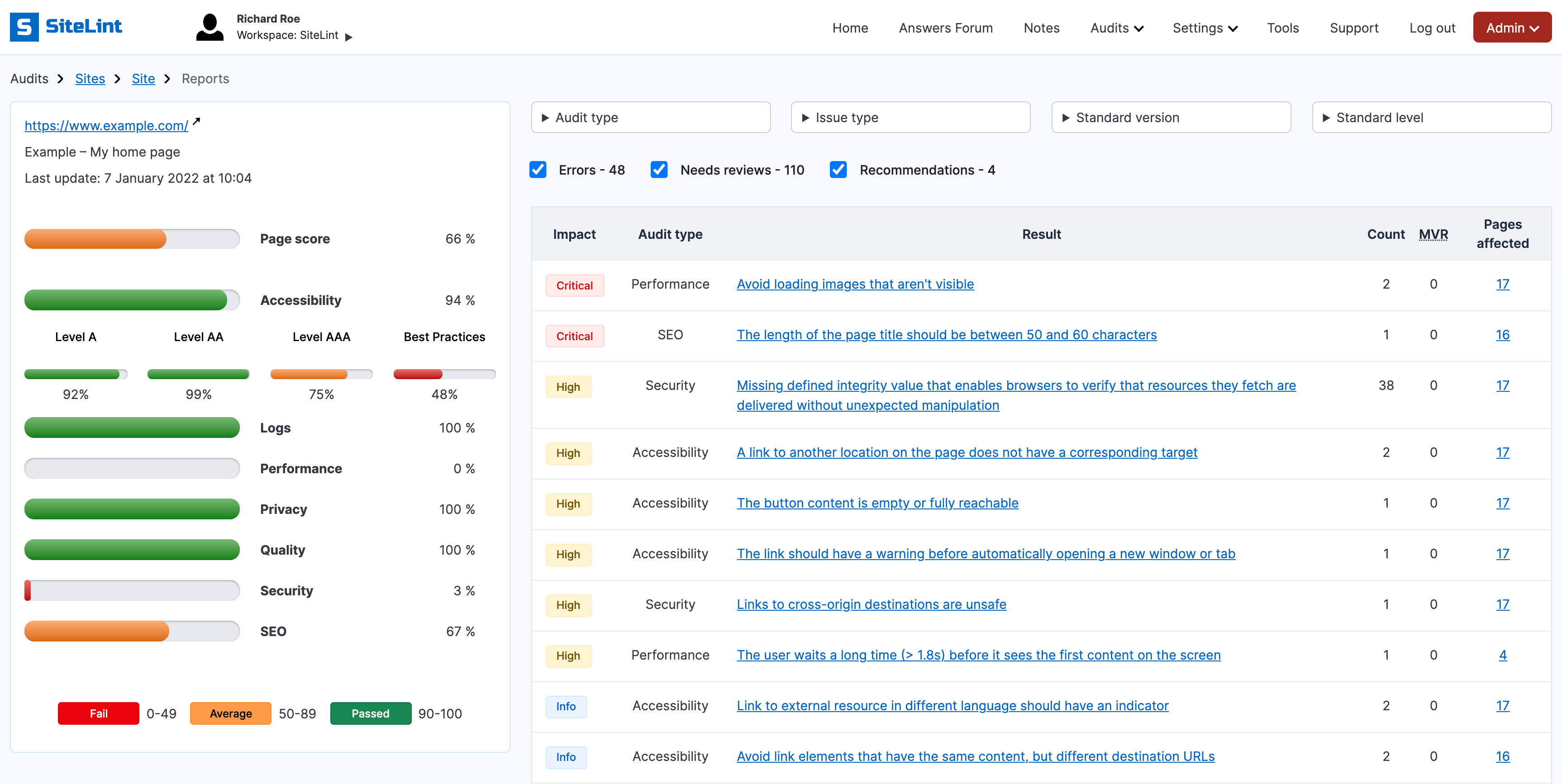This screenshot has width=1562, height=784.
Task: Click the first Info badge in results
Action: point(566,706)
